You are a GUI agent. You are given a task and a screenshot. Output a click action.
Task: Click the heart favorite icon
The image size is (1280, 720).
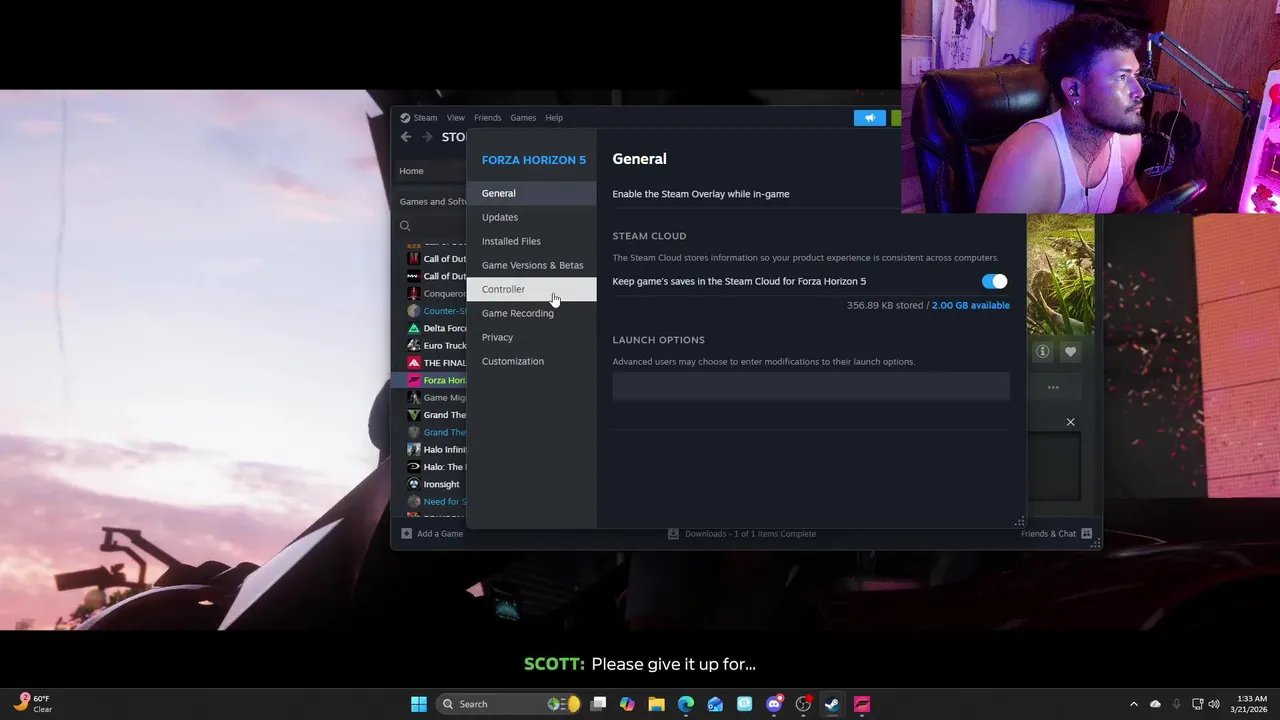coord(1070,351)
